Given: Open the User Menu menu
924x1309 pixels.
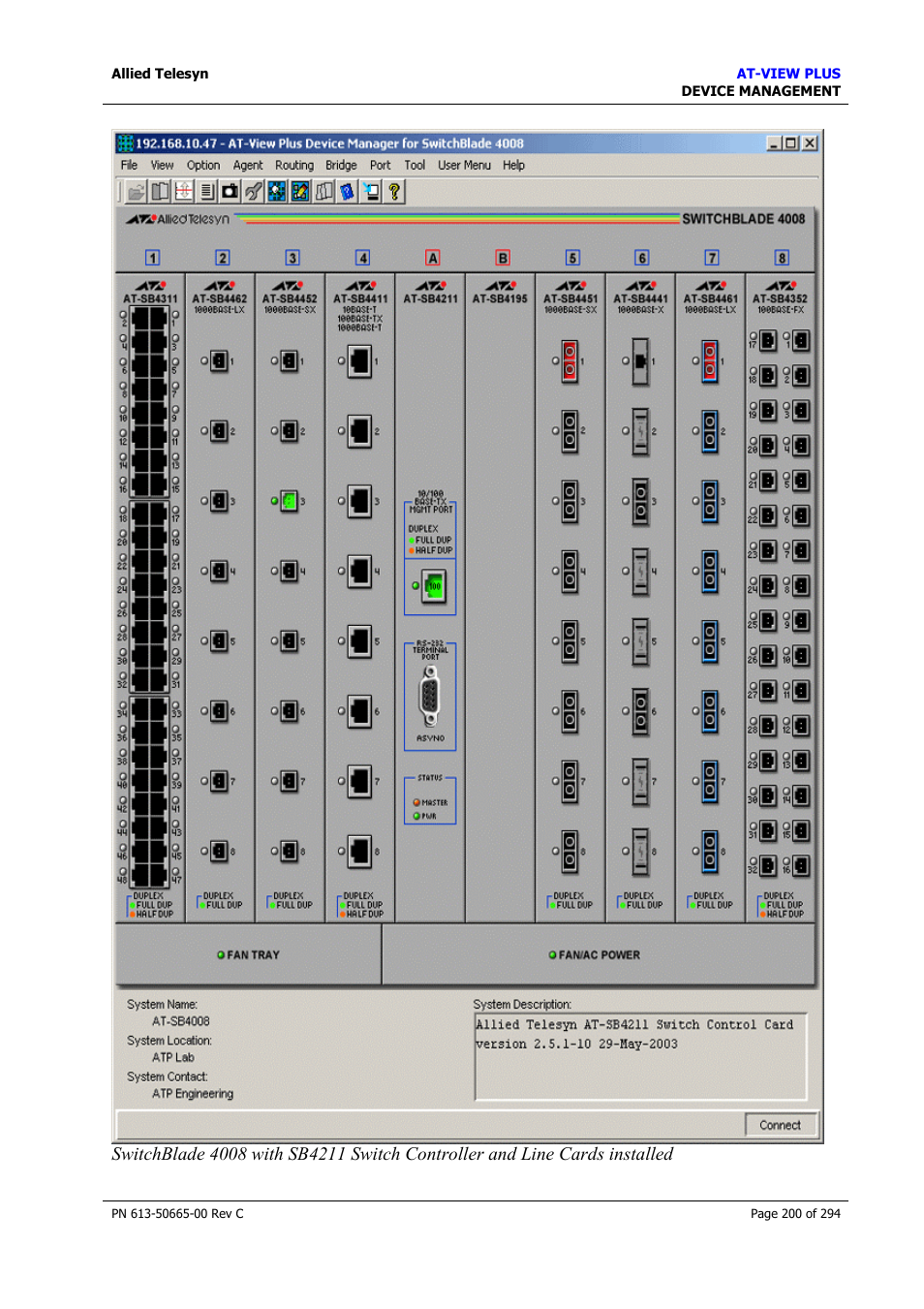Looking at the screenshot, I should coord(464,166).
